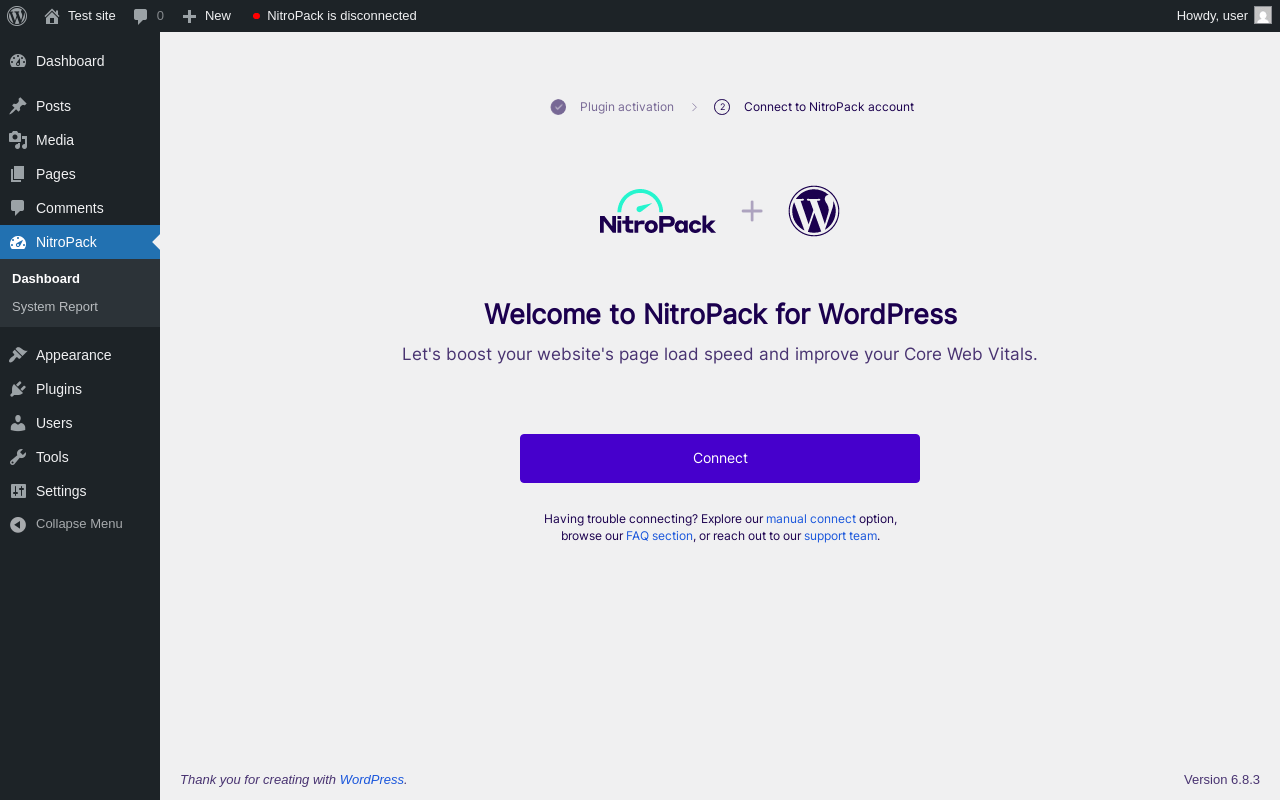
Task: Click the page load speed subtitle text
Action: point(720,354)
